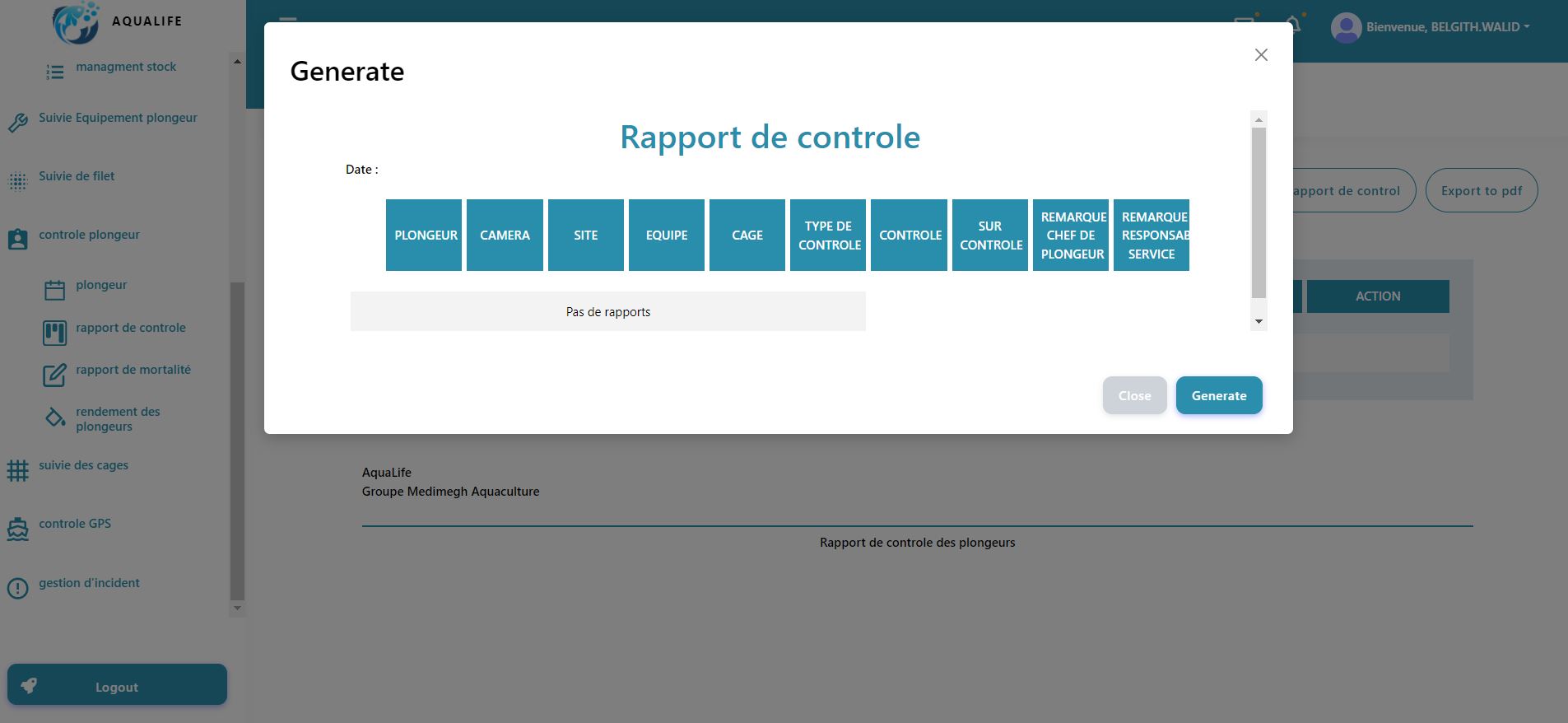The width and height of the screenshot is (1568, 723).
Task: Click the rapport de controle board icon
Action: tap(55, 333)
